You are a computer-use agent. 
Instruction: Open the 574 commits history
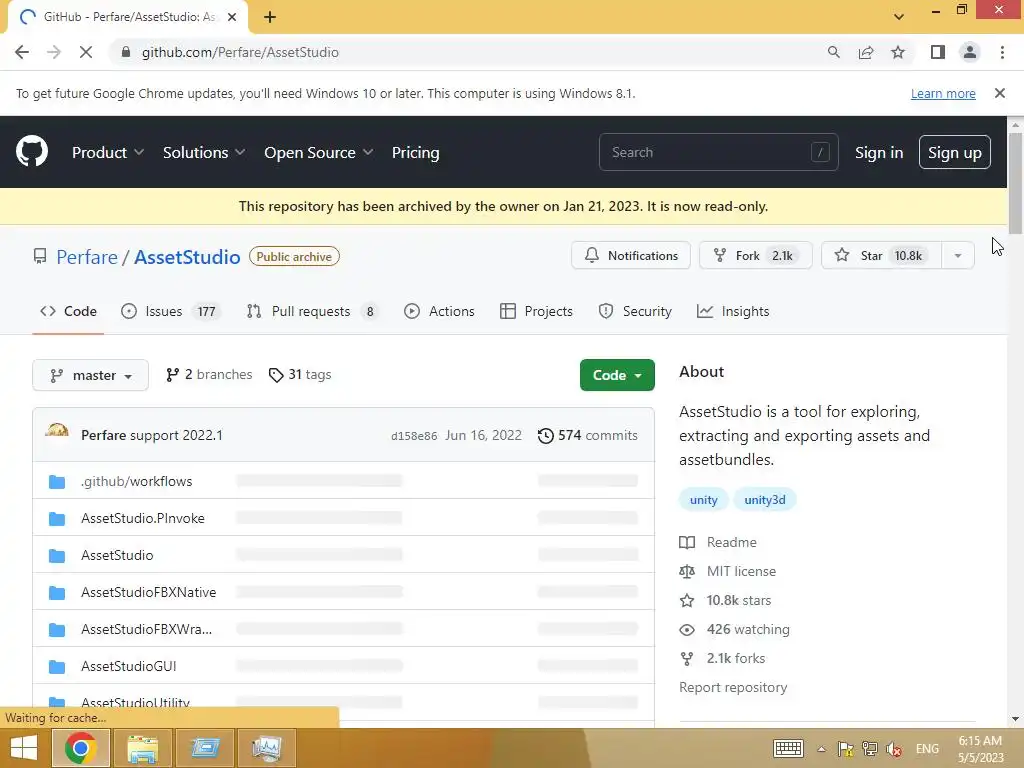pyautogui.click(x=587, y=435)
